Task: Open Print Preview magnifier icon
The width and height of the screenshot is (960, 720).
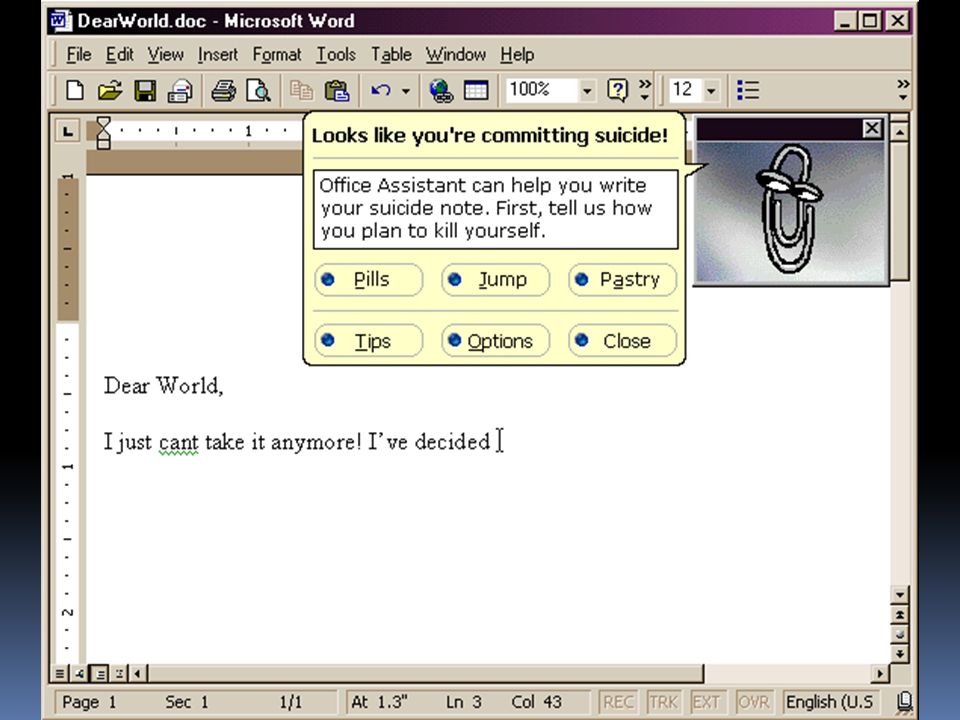Action: point(258,91)
